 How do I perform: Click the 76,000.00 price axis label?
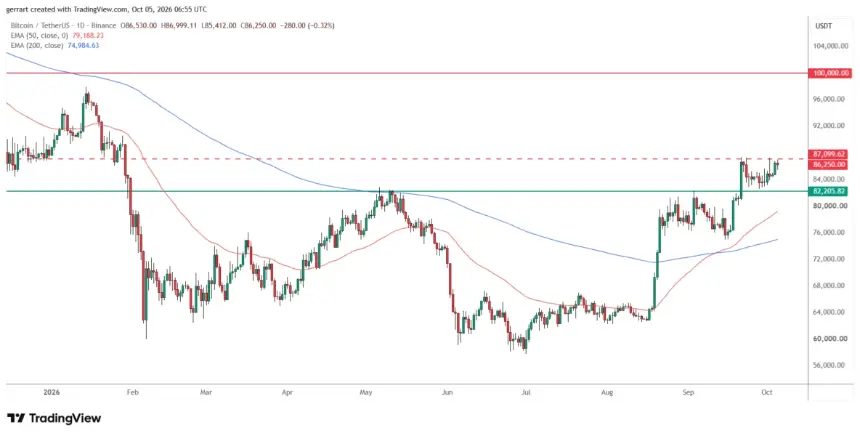[831, 233]
